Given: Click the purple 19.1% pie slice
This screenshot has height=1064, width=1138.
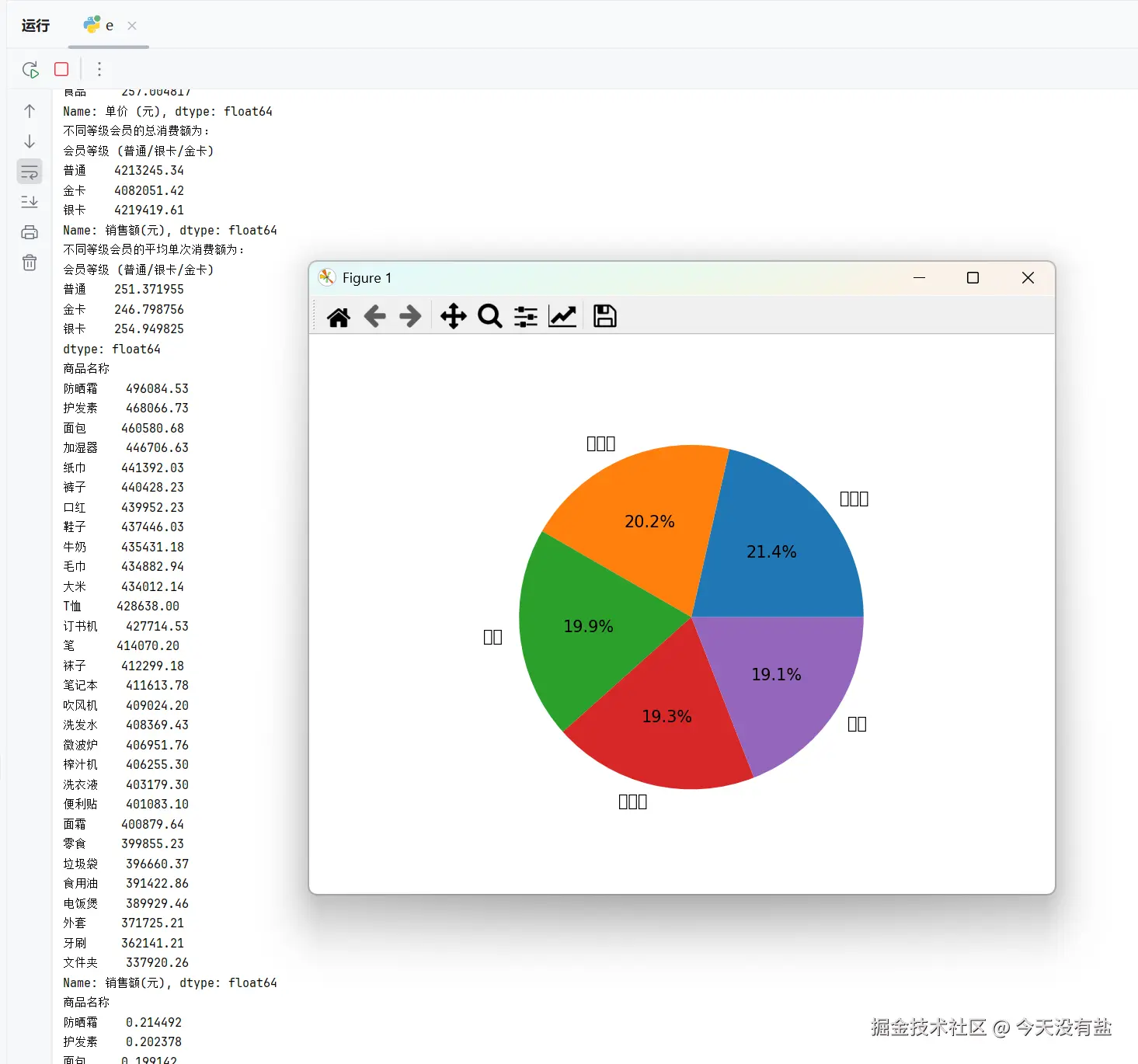Looking at the screenshot, I should tap(776, 674).
